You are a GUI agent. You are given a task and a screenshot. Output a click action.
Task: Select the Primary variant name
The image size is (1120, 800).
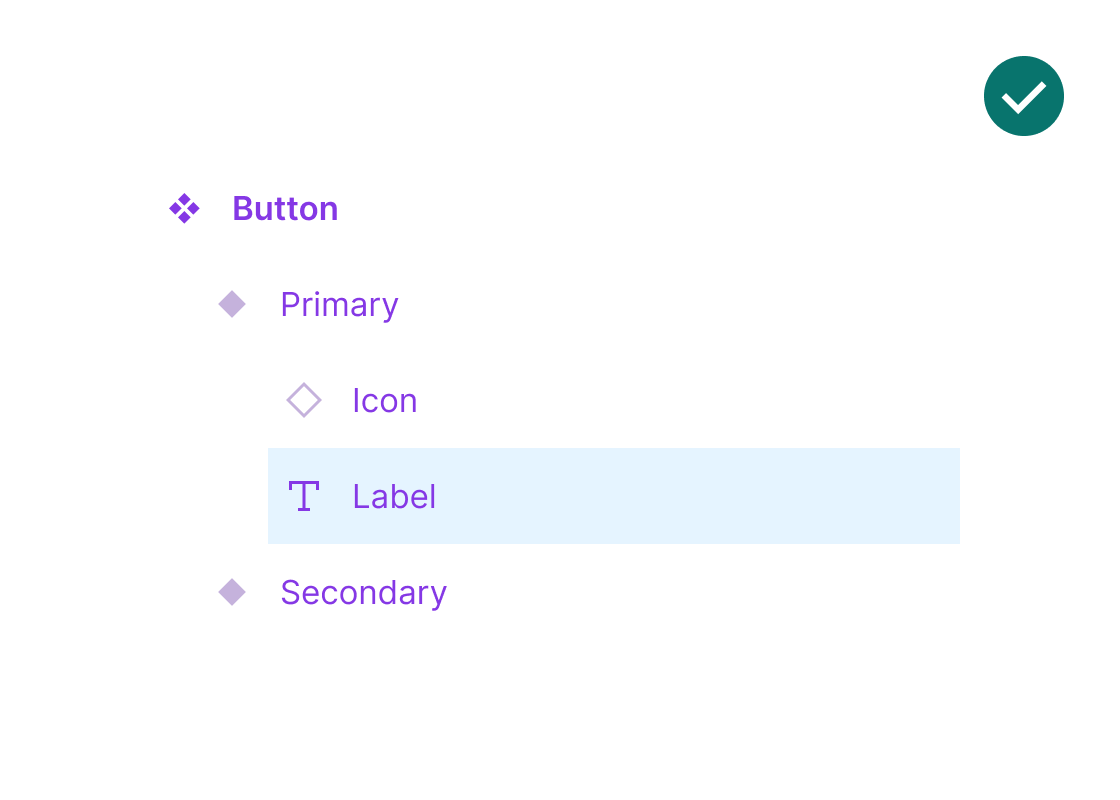click(339, 305)
